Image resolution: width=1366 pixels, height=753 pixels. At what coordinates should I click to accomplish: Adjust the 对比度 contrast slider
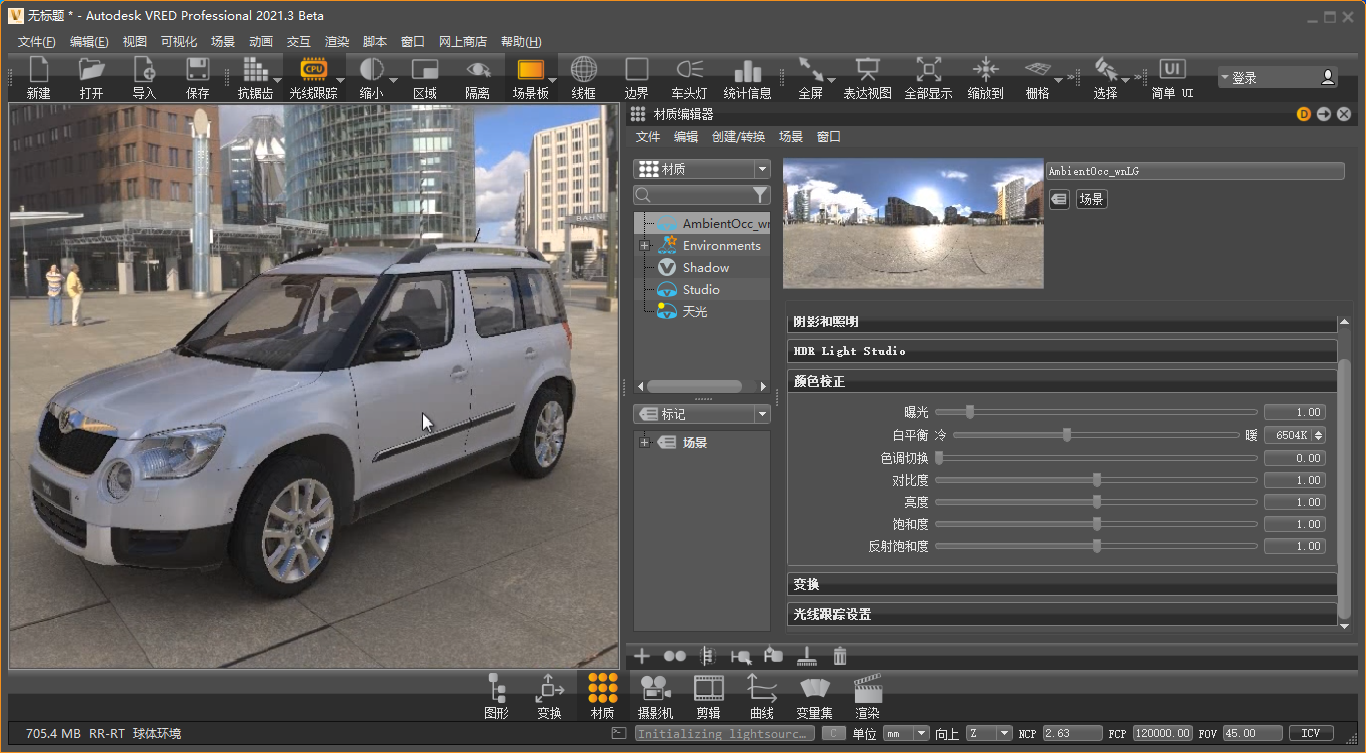(1096, 480)
